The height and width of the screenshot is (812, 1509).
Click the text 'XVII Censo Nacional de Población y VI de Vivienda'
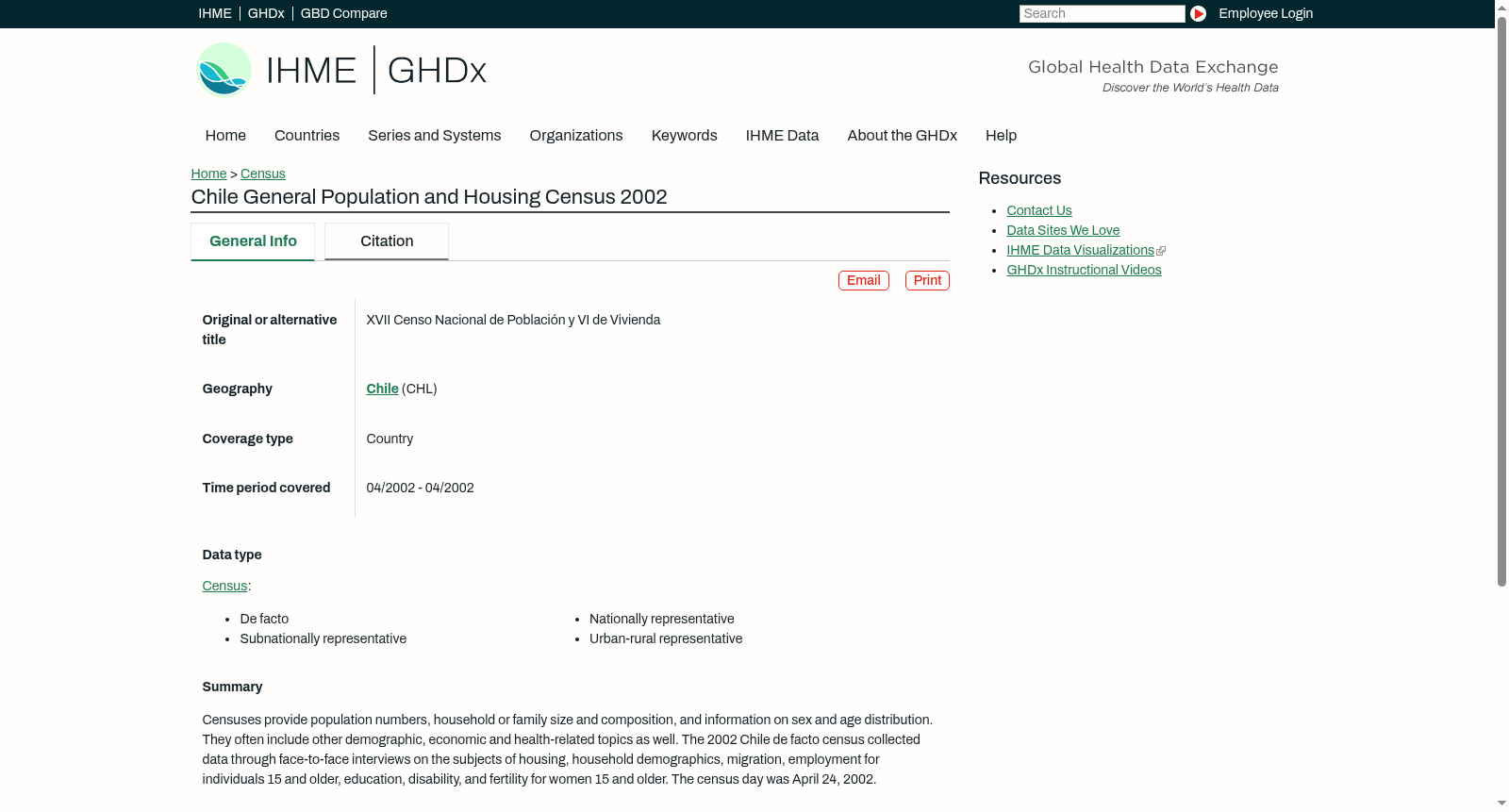click(513, 320)
